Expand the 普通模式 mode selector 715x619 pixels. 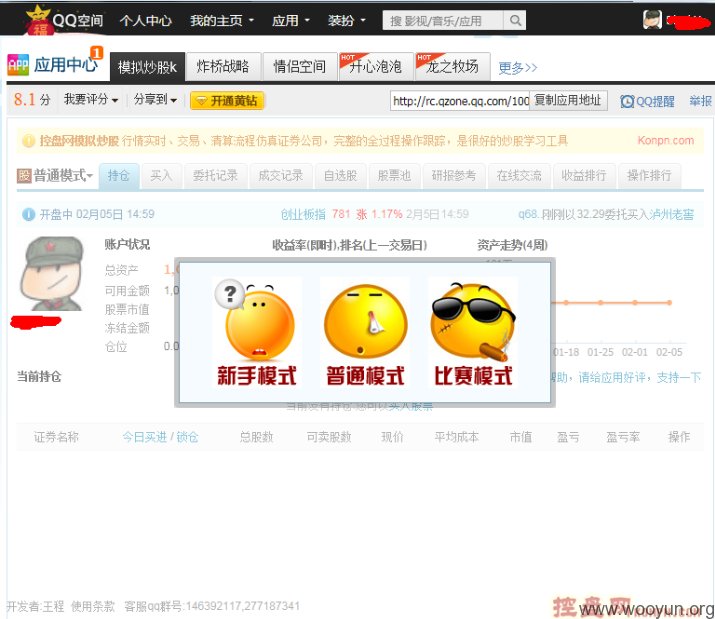coord(63,176)
